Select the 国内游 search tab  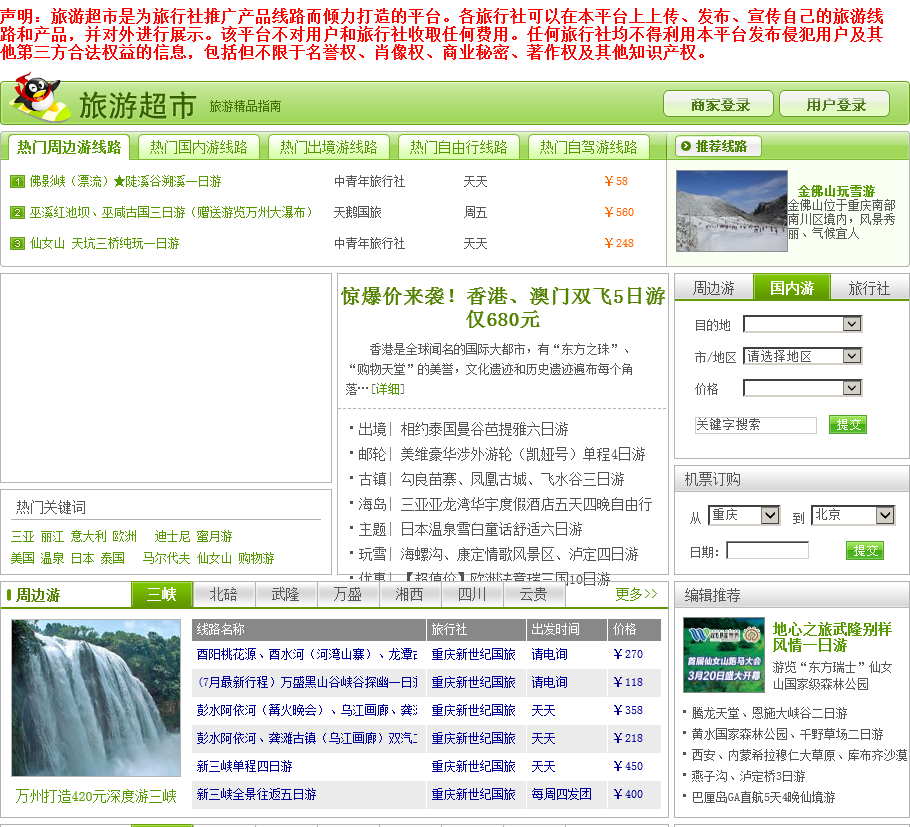tap(792, 287)
